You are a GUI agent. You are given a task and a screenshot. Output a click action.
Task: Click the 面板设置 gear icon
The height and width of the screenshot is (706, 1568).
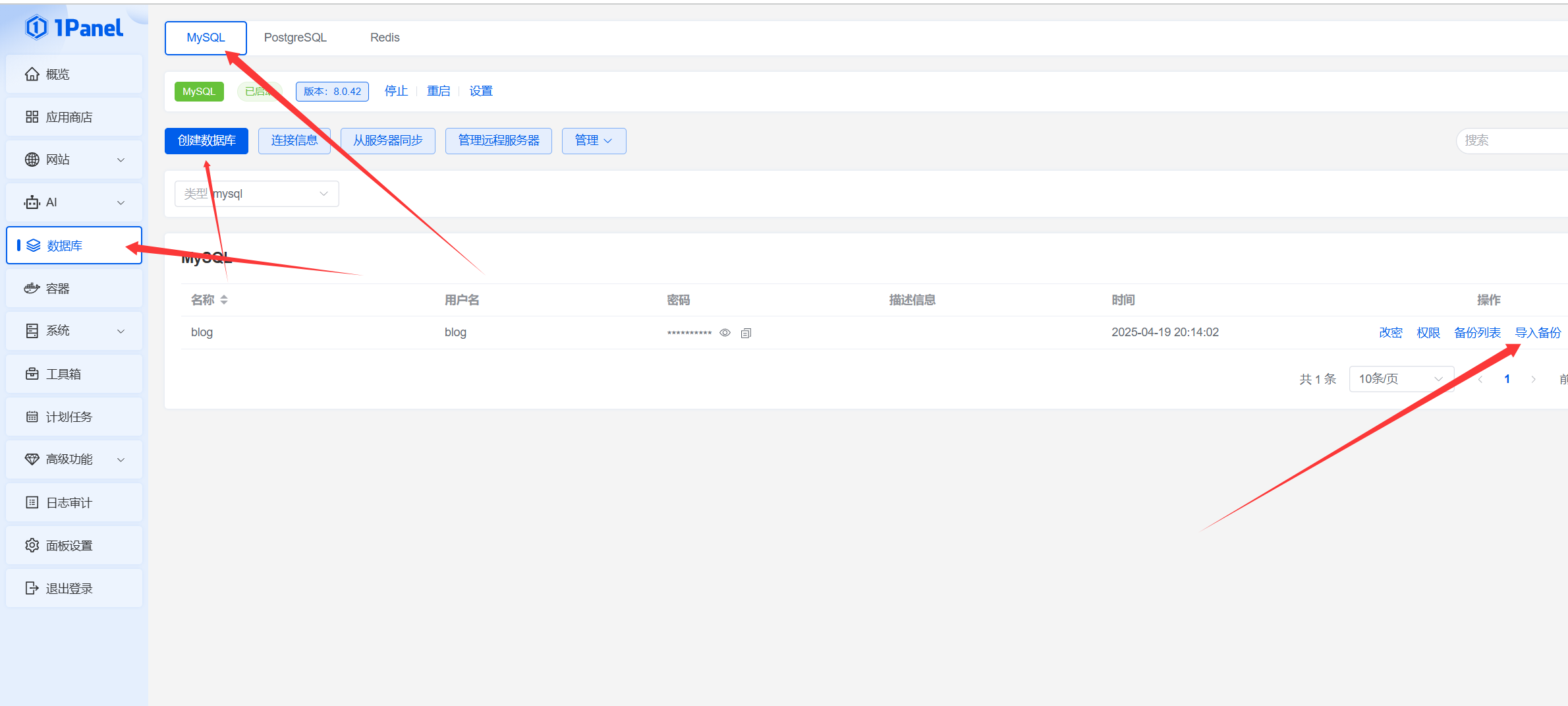[32, 545]
